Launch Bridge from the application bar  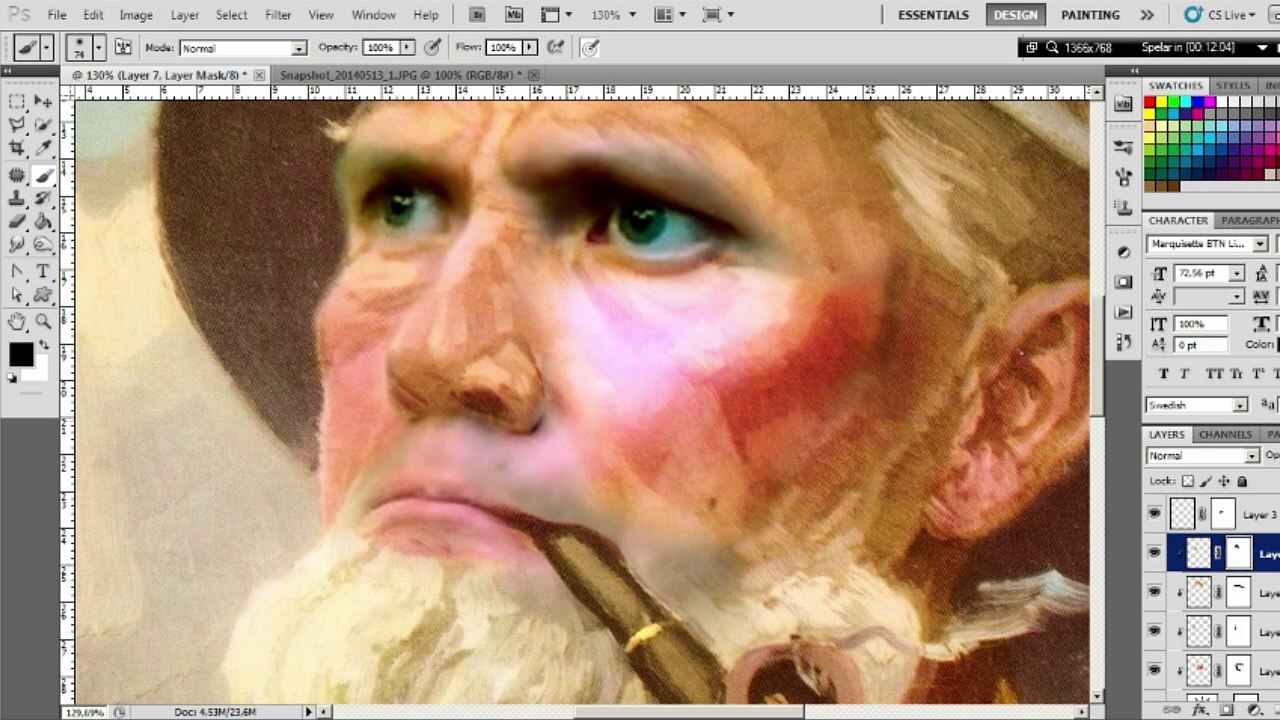[x=478, y=15]
